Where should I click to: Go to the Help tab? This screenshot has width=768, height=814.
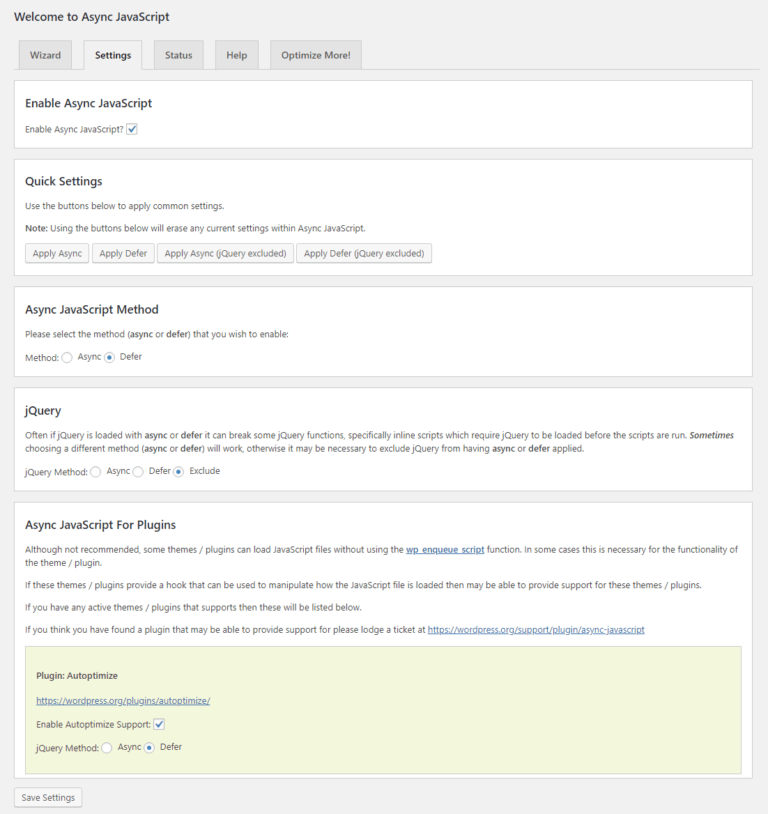(237, 55)
